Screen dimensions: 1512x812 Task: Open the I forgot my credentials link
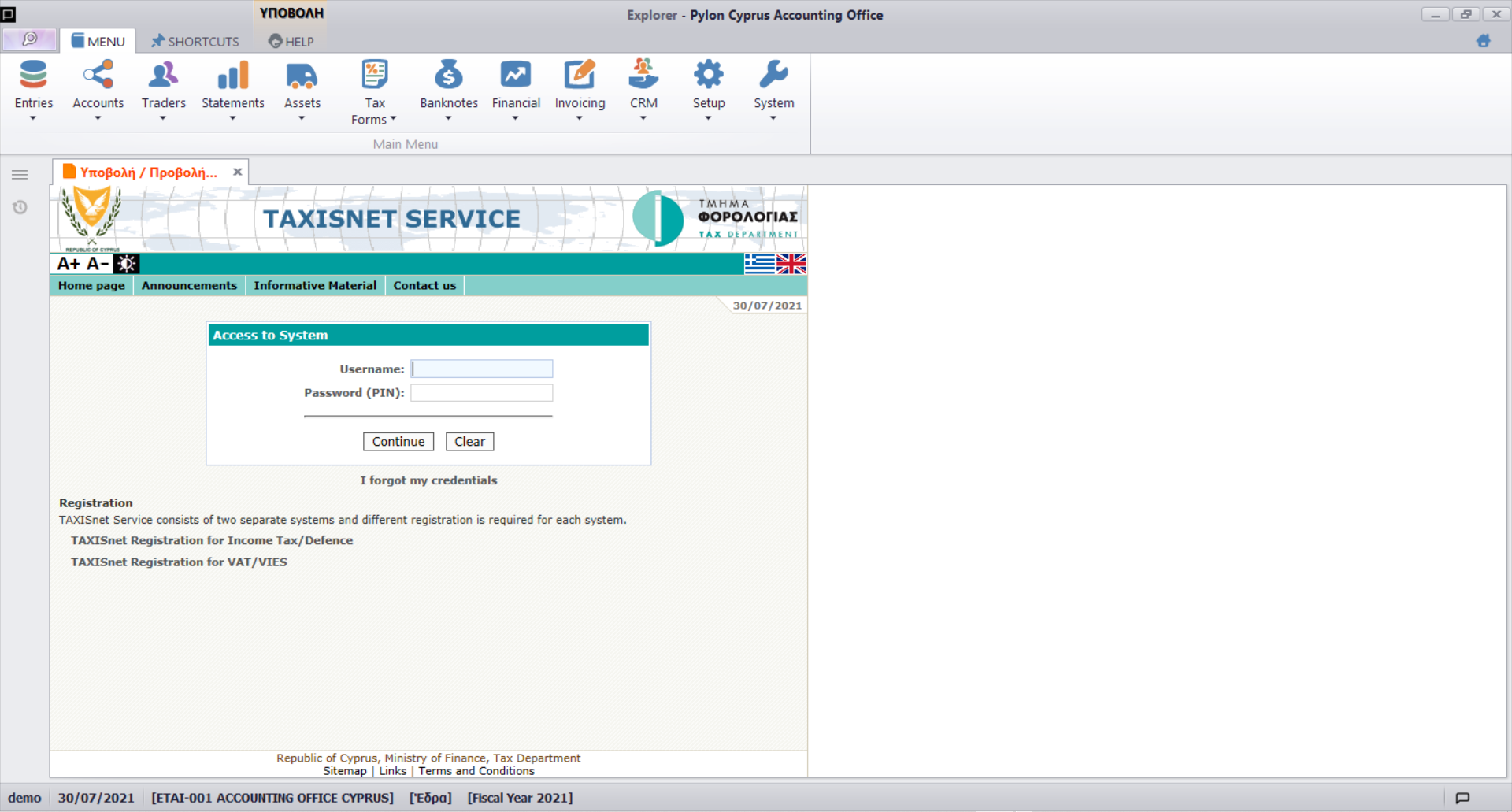click(x=428, y=480)
